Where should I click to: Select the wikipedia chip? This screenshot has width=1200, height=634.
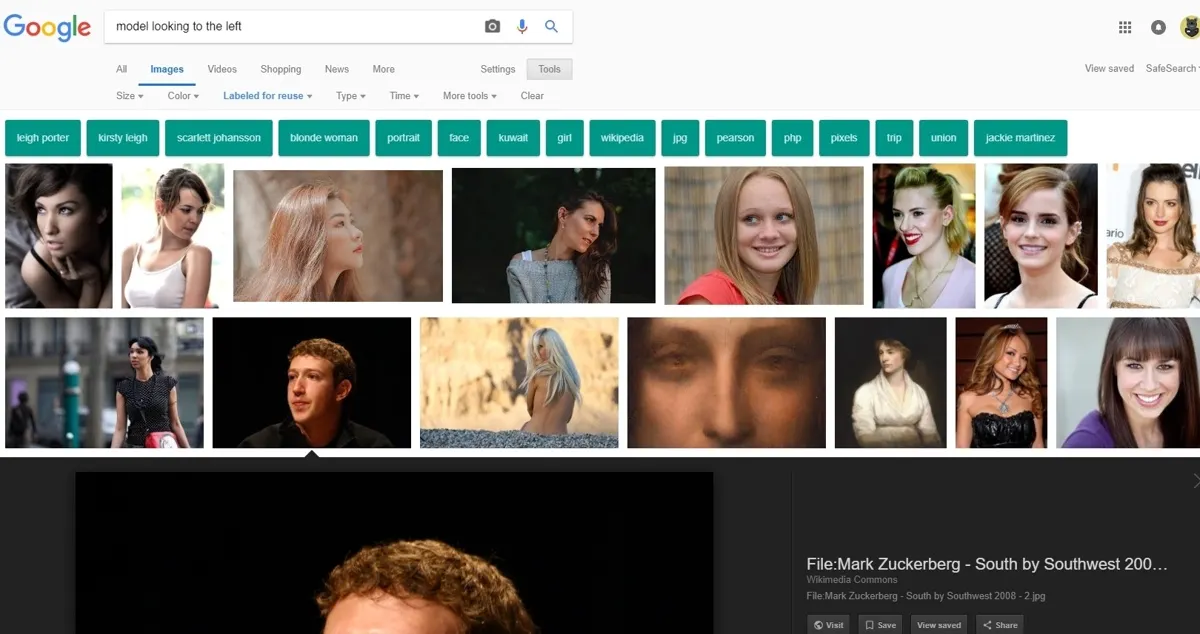click(x=622, y=138)
